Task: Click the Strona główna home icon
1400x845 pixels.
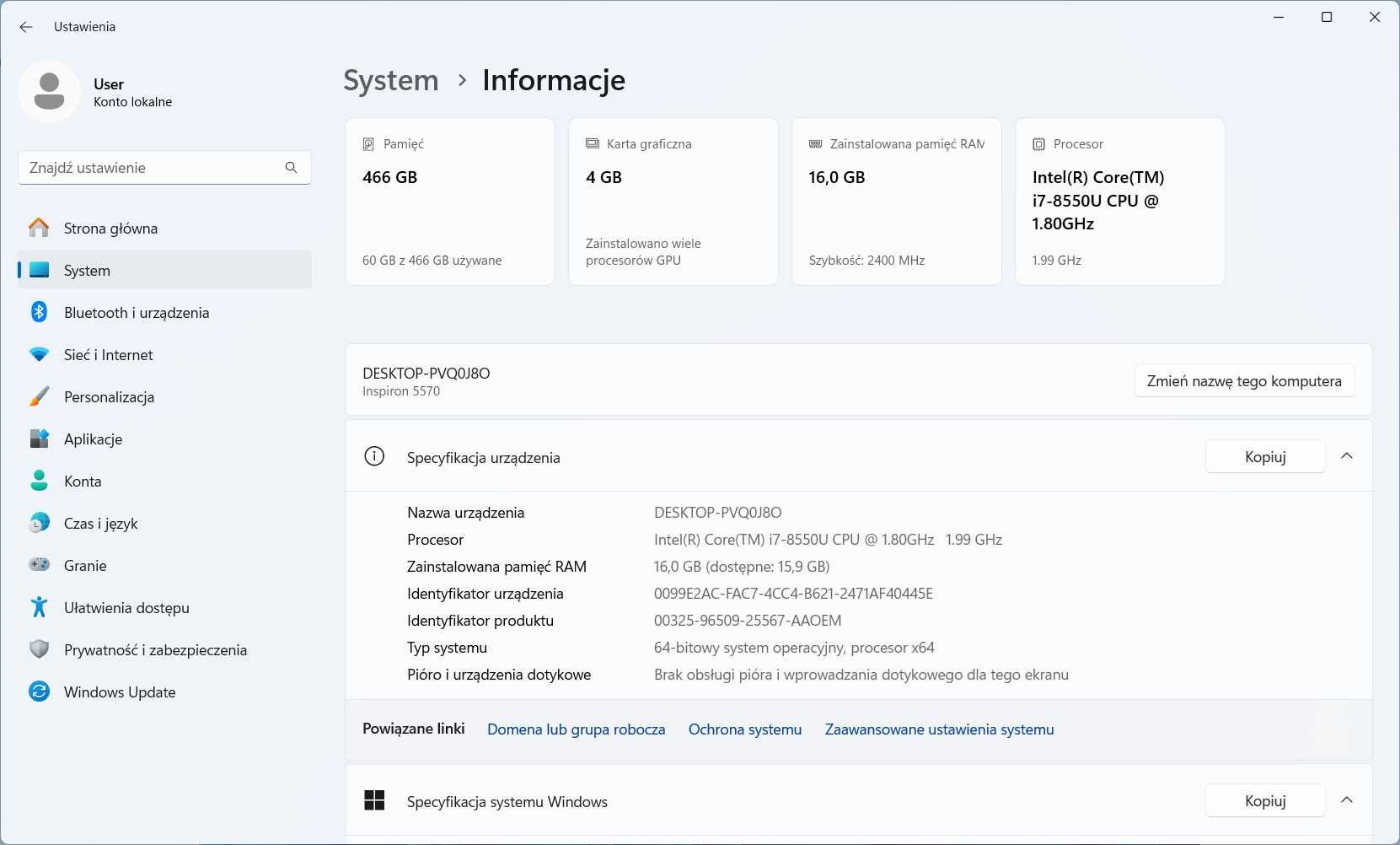Action: click(39, 228)
